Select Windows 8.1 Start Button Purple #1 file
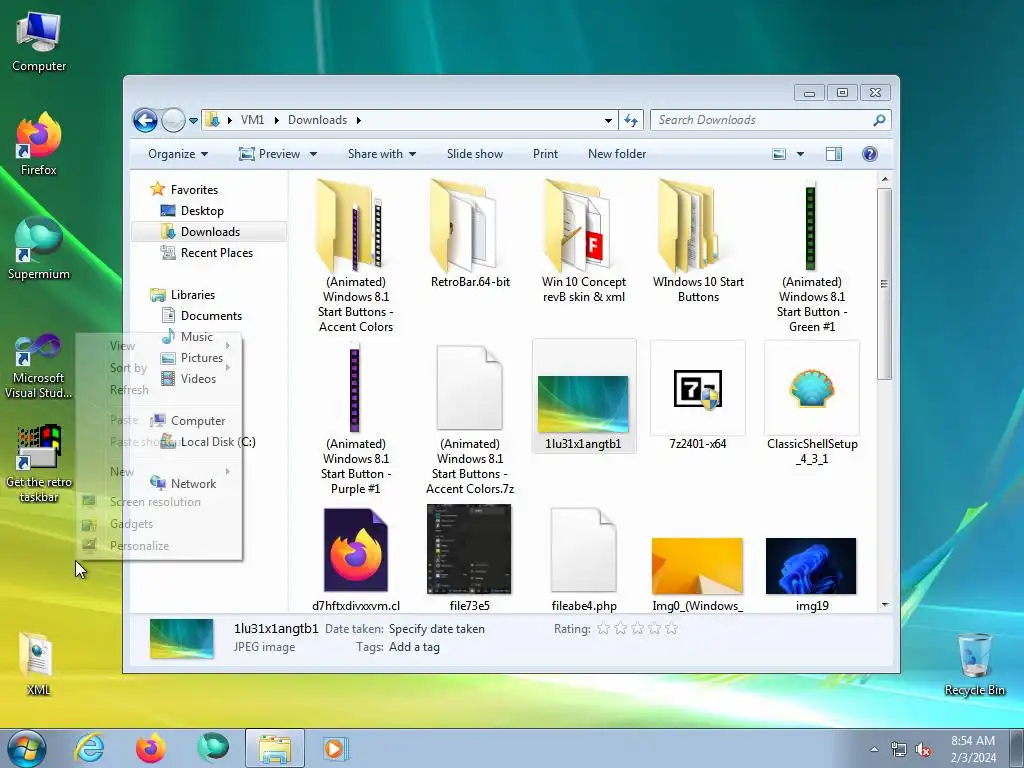This screenshot has width=1024, height=768. pos(355,419)
